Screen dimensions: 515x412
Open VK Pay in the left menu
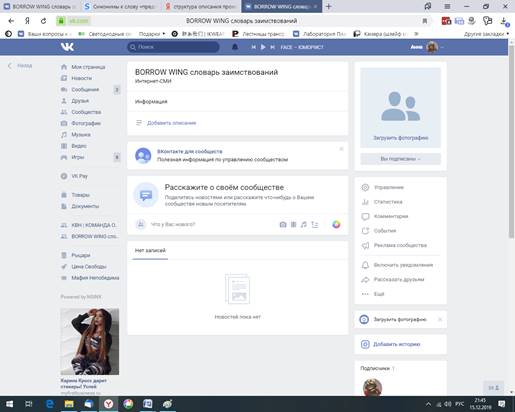click(x=79, y=176)
